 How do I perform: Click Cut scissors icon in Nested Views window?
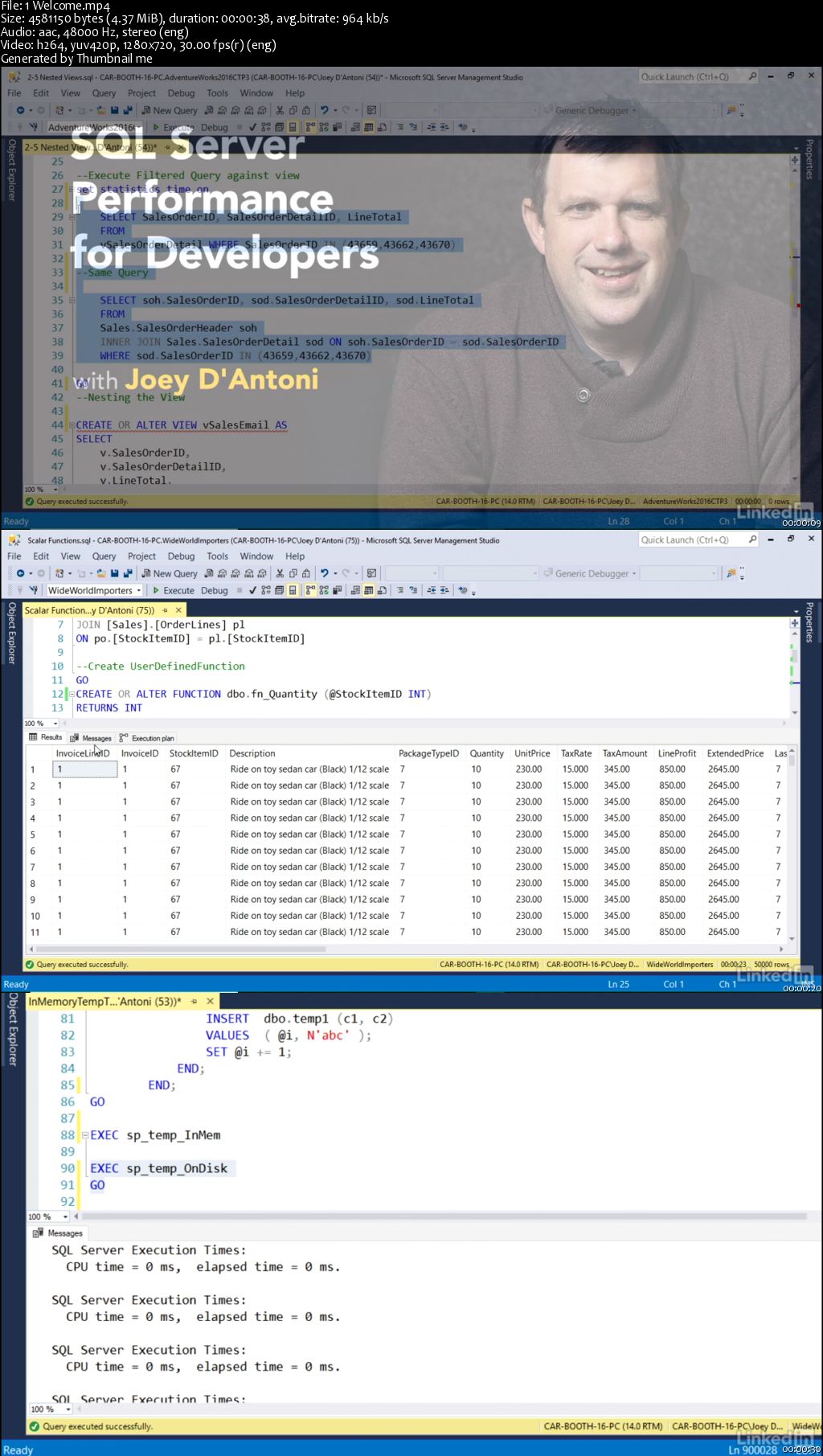[x=280, y=110]
